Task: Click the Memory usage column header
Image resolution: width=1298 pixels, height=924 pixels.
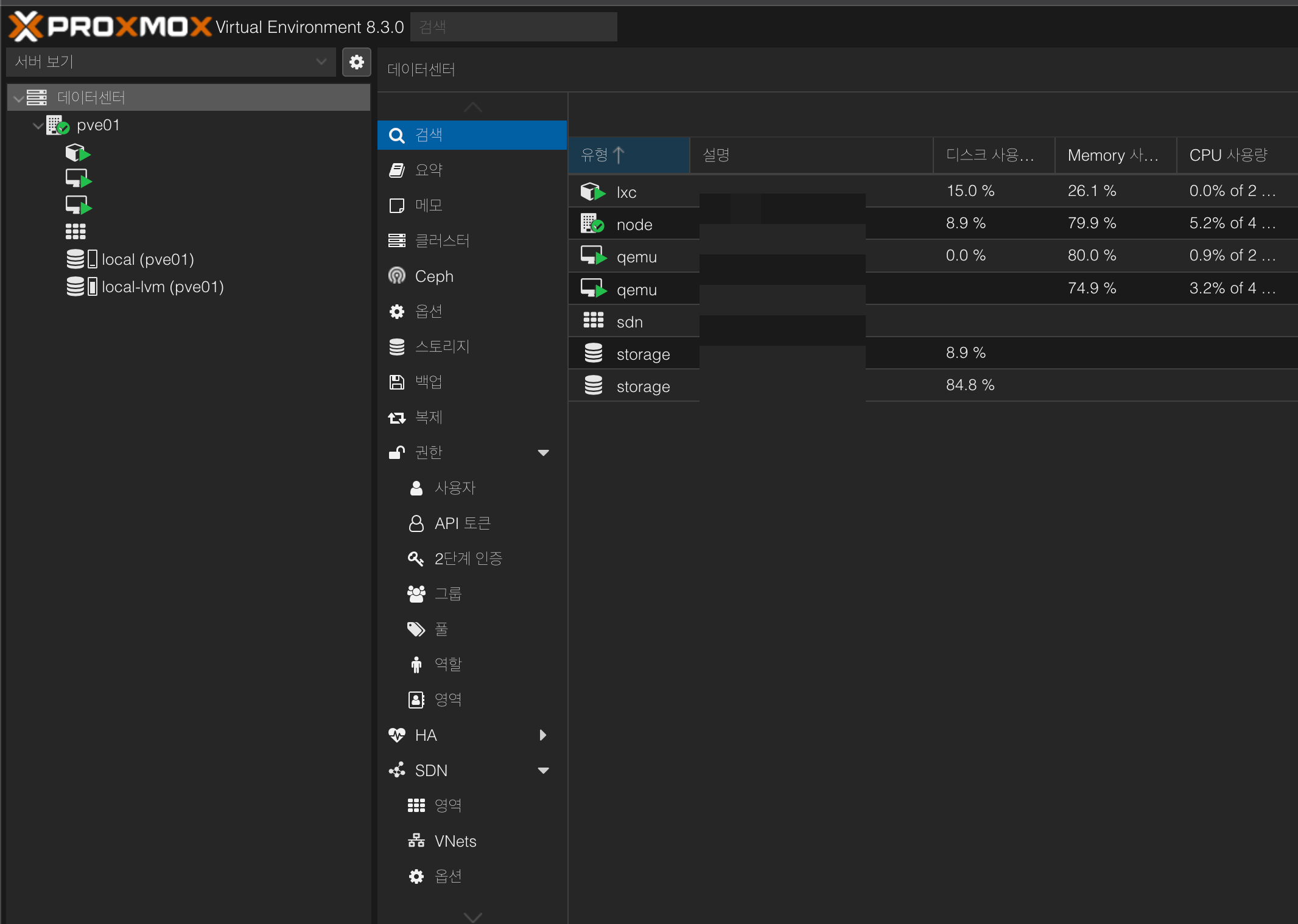Action: [1113, 155]
